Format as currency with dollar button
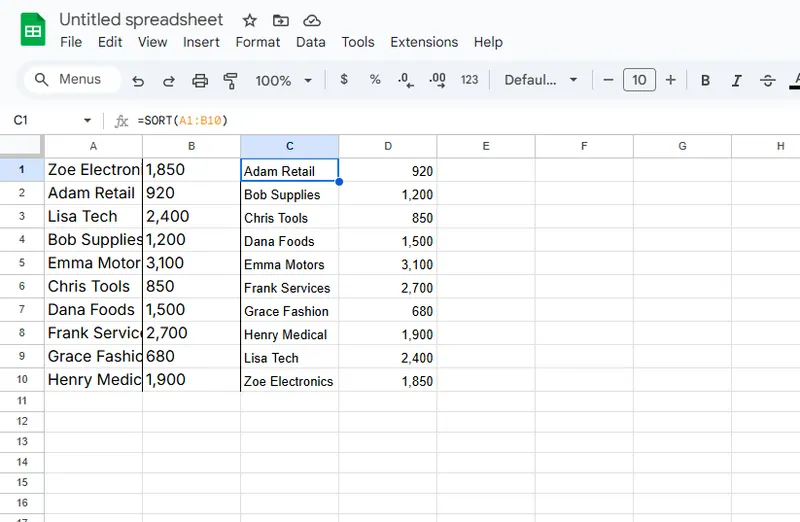This screenshot has height=522, width=800. coord(344,80)
